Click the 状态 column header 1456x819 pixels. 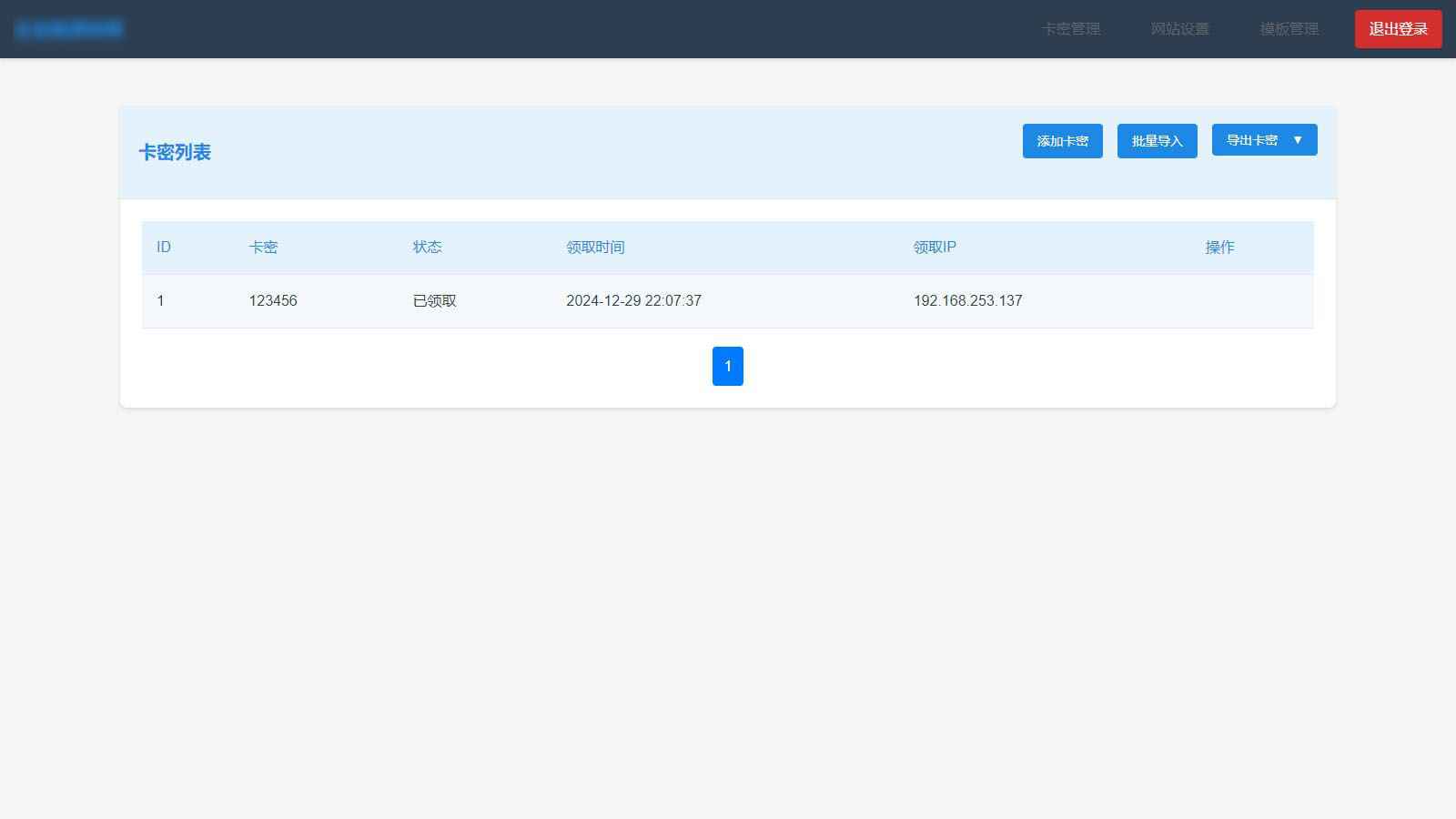(427, 248)
